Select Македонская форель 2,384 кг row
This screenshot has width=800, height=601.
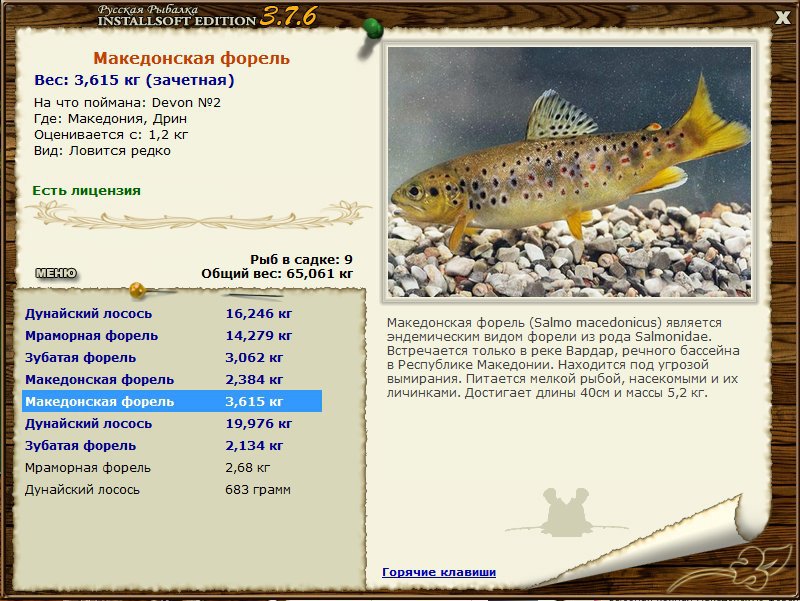tap(171, 379)
